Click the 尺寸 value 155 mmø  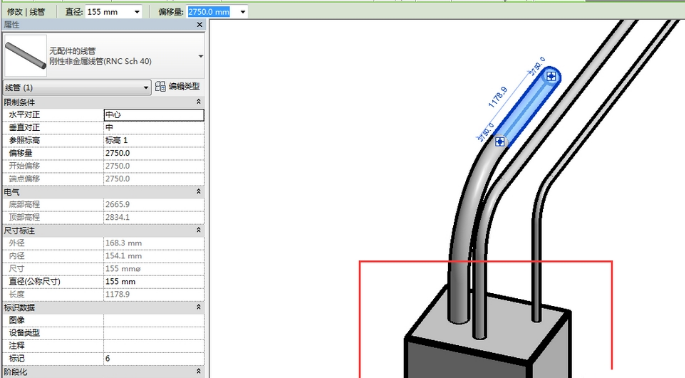coord(154,269)
